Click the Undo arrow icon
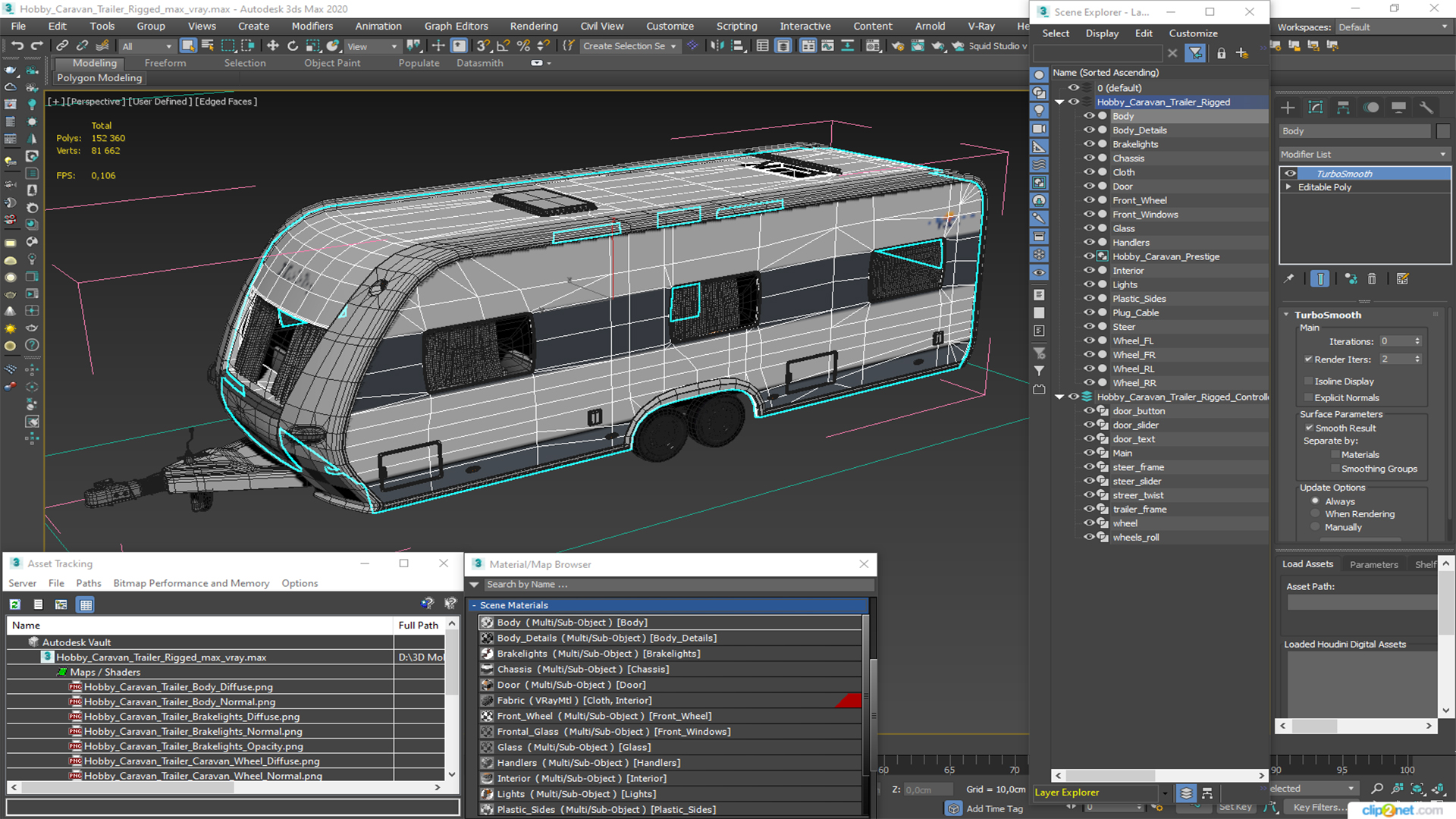 tap(17, 46)
